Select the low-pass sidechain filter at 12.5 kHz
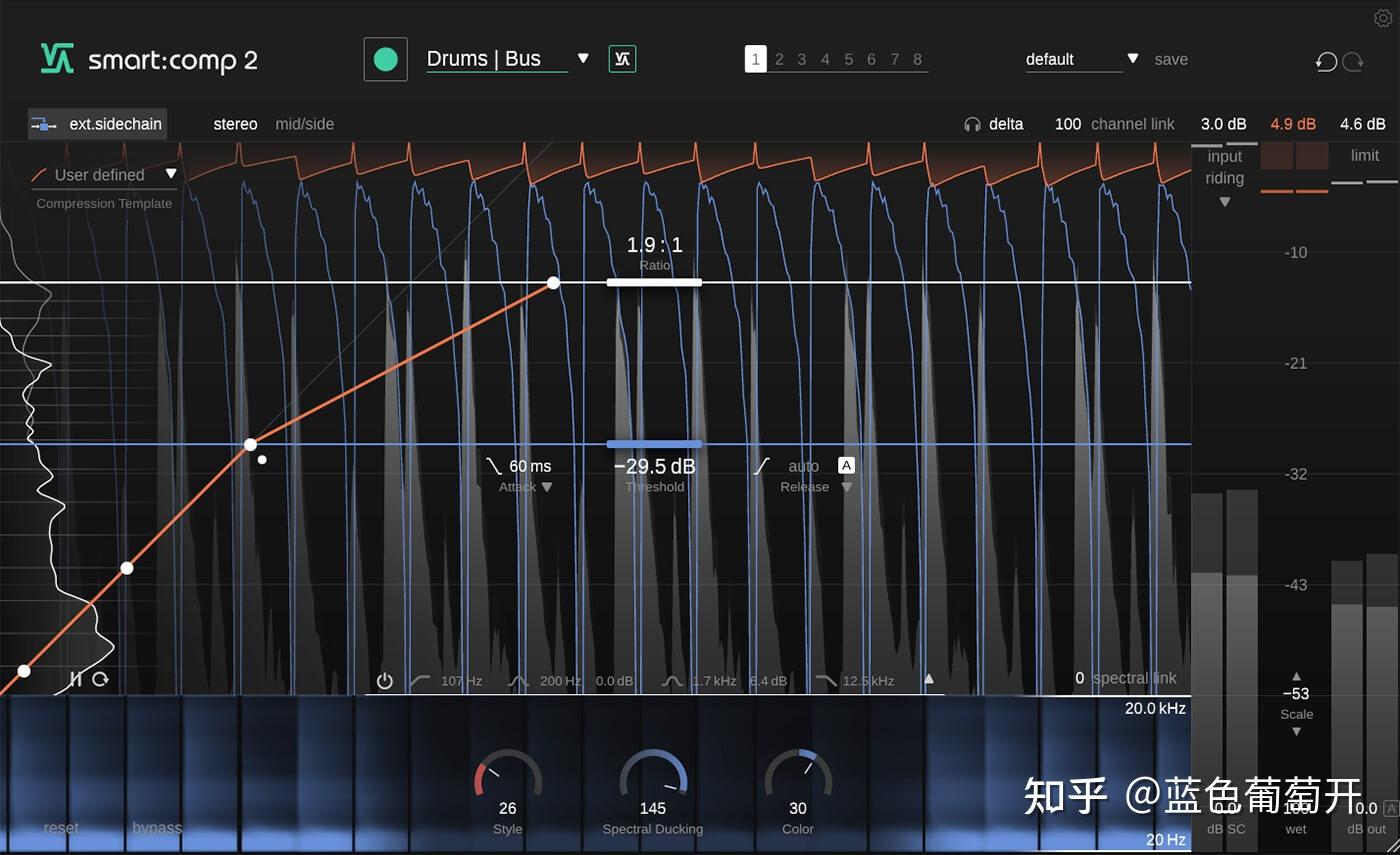Image resolution: width=1400 pixels, height=855 pixels. point(826,680)
